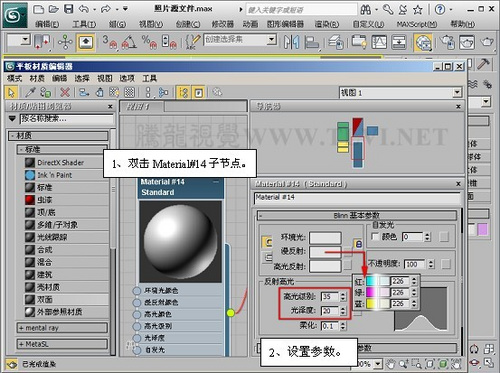
Task: Click the Render teapot icon
Action: pyautogui.click(x=487, y=42)
